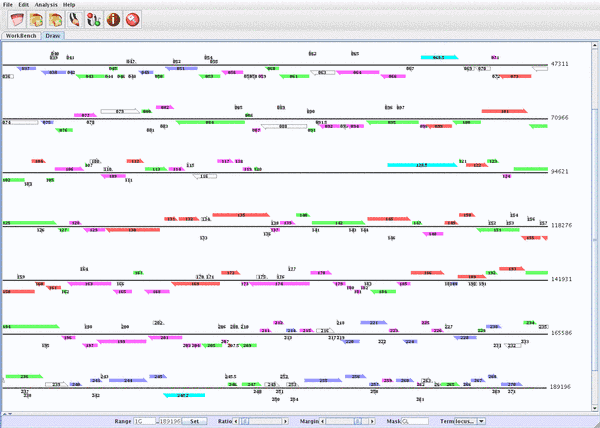Select the Draw tab
600x428 pixels.
pyautogui.click(x=53, y=35)
